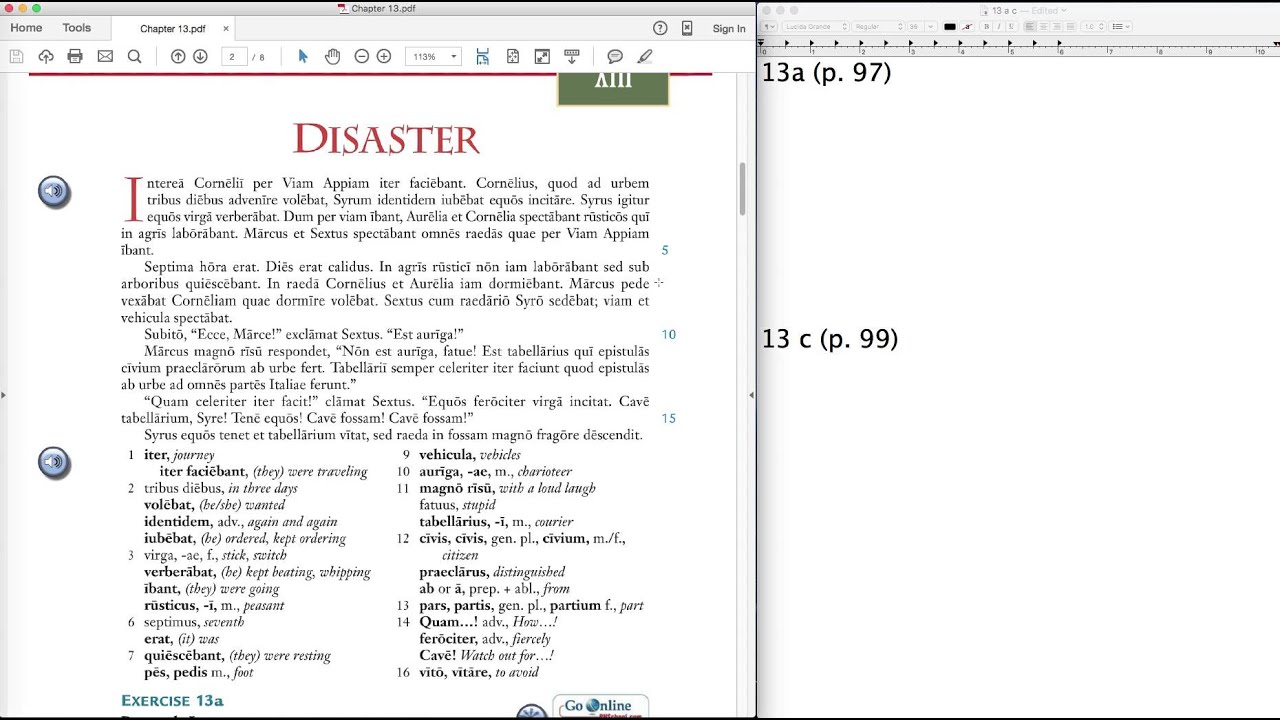
Task: Play the lower audio speaker button near vocabulary
Action: [x=54, y=462]
